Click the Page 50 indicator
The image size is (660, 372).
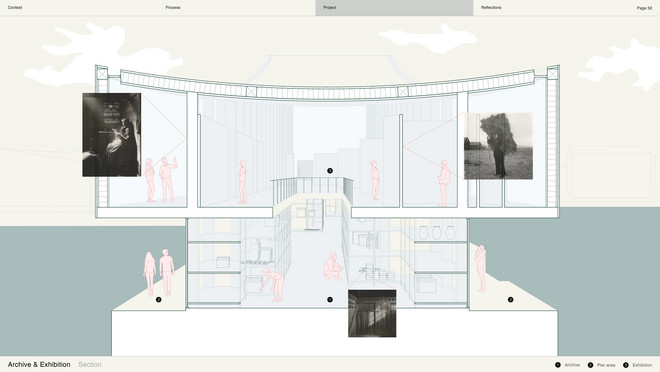pyautogui.click(x=644, y=8)
